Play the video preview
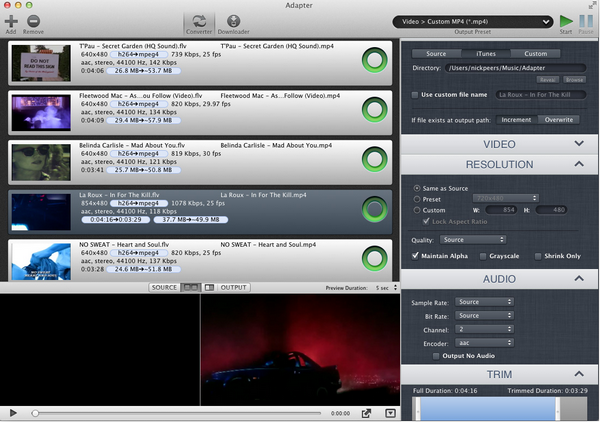Screen dimensions: 600x422 pyautogui.click(x=13, y=412)
